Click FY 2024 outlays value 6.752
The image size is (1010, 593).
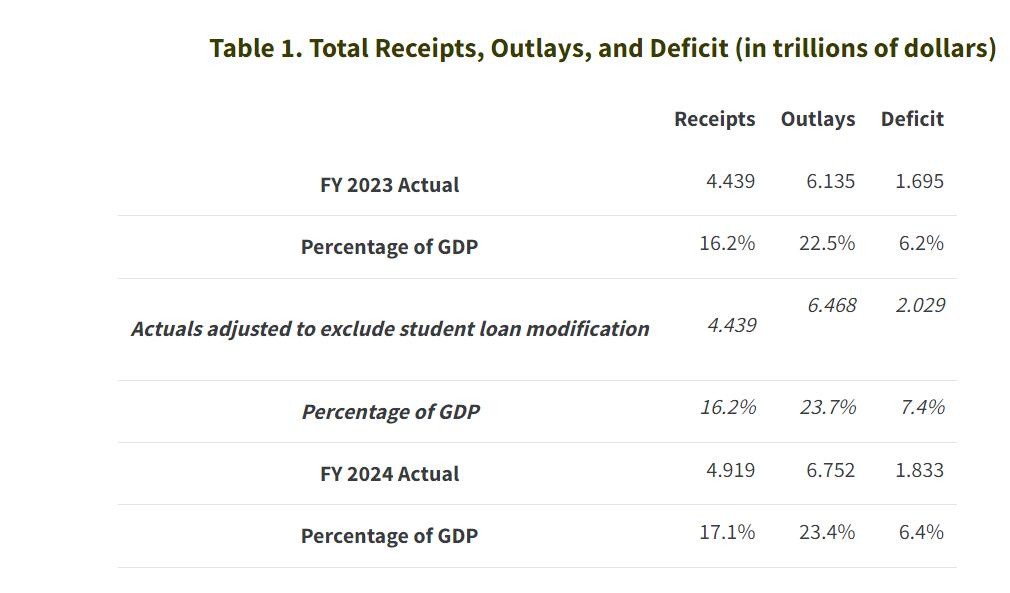pos(830,471)
